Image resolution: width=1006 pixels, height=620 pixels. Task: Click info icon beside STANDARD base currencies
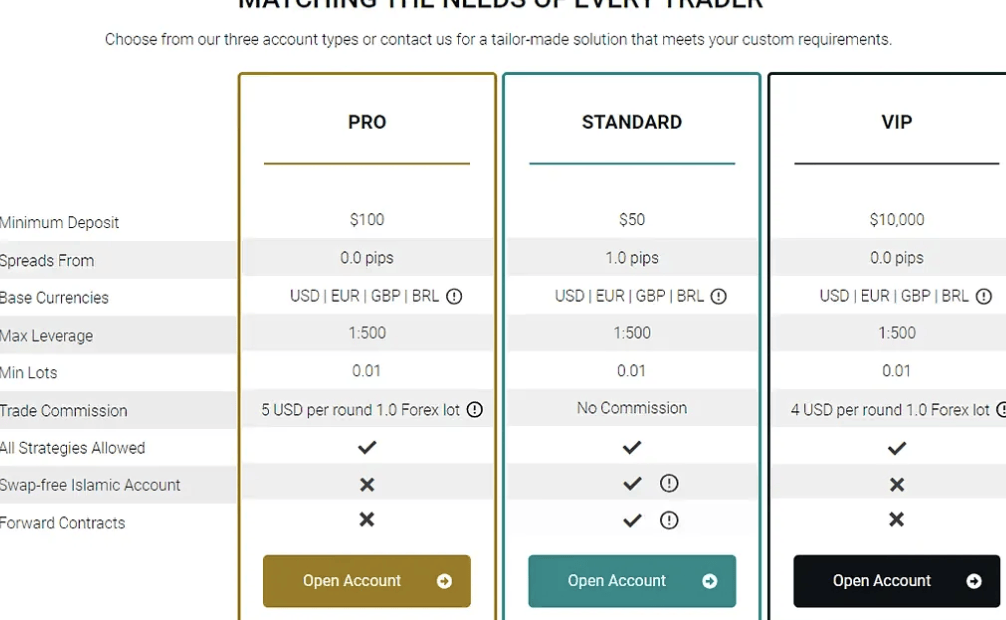point(719,297)
